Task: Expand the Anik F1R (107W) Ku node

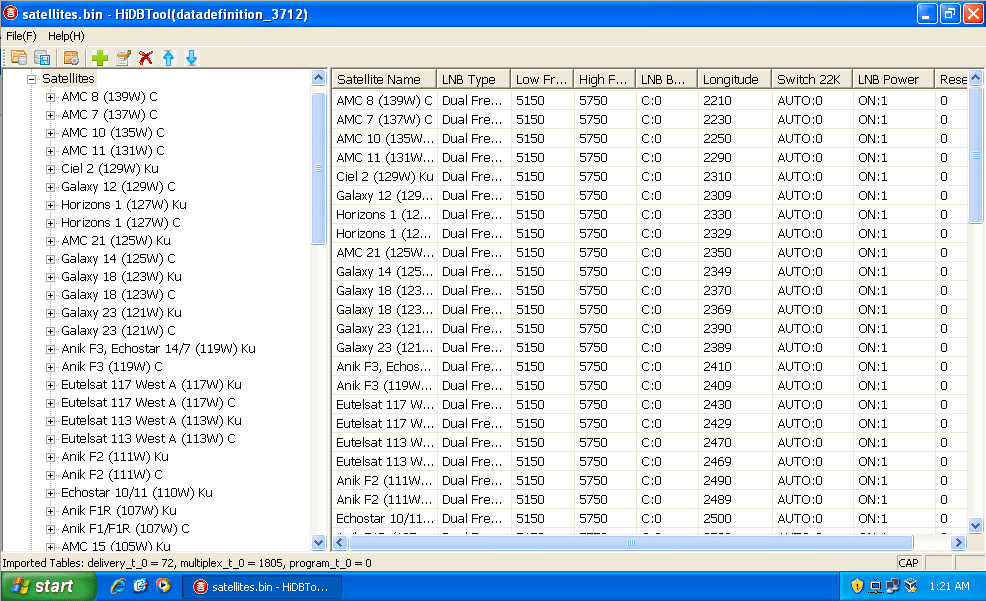Action: pos(50,511)
